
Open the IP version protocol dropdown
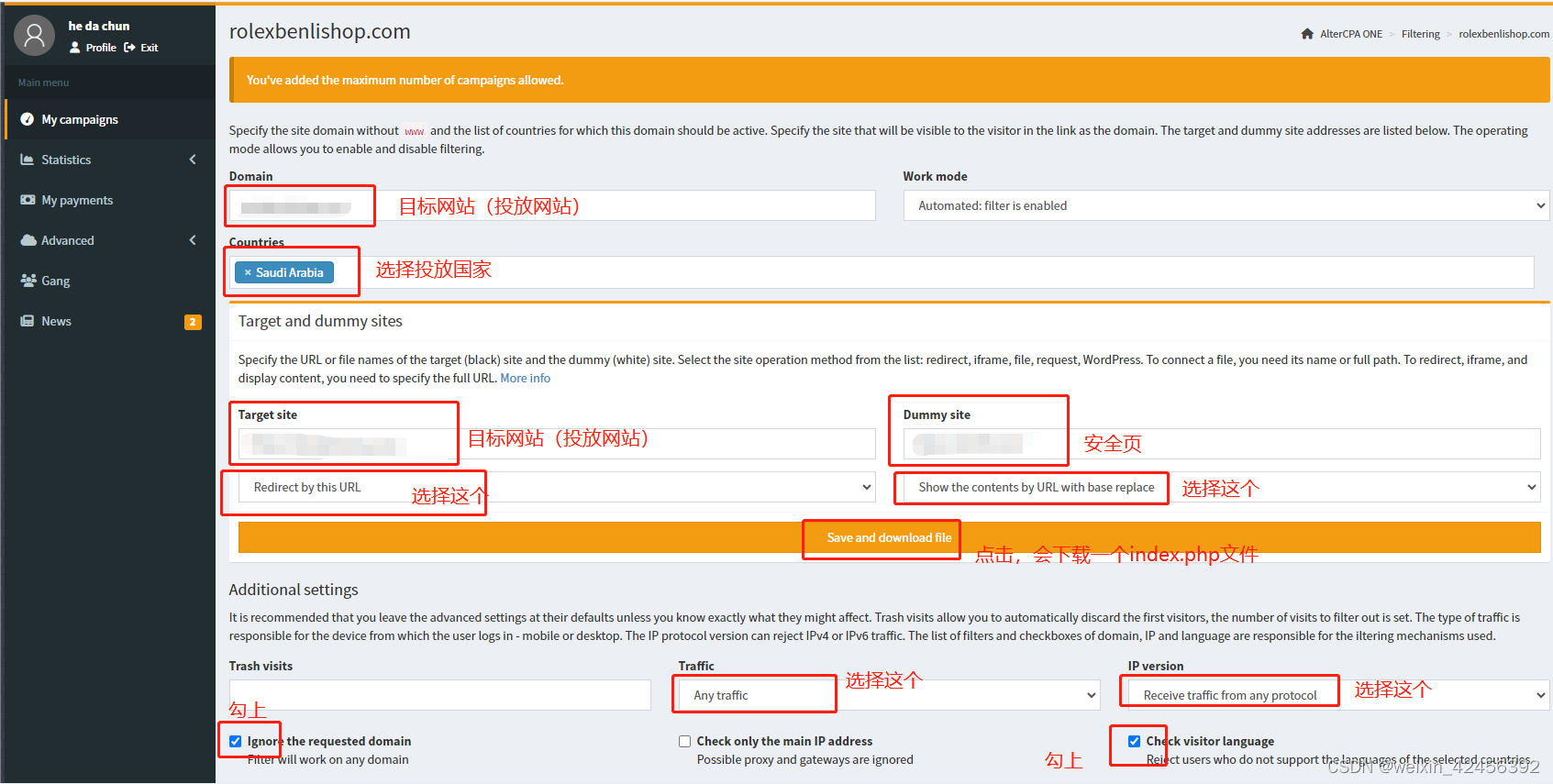tap(1339, 695)
